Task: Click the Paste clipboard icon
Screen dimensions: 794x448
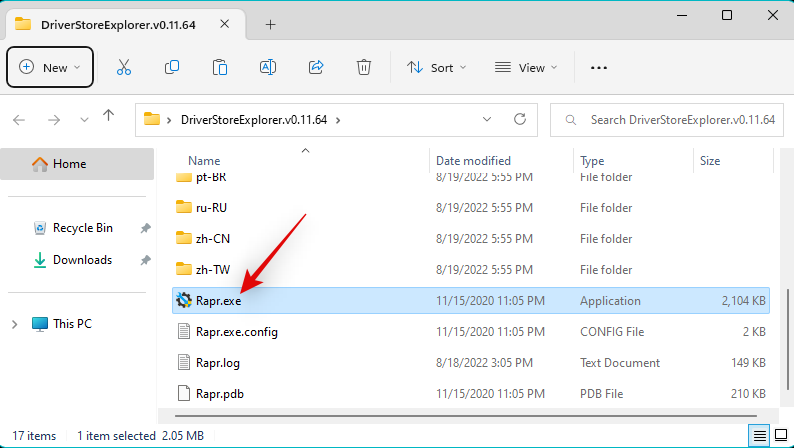Action: tap(220, 67)
